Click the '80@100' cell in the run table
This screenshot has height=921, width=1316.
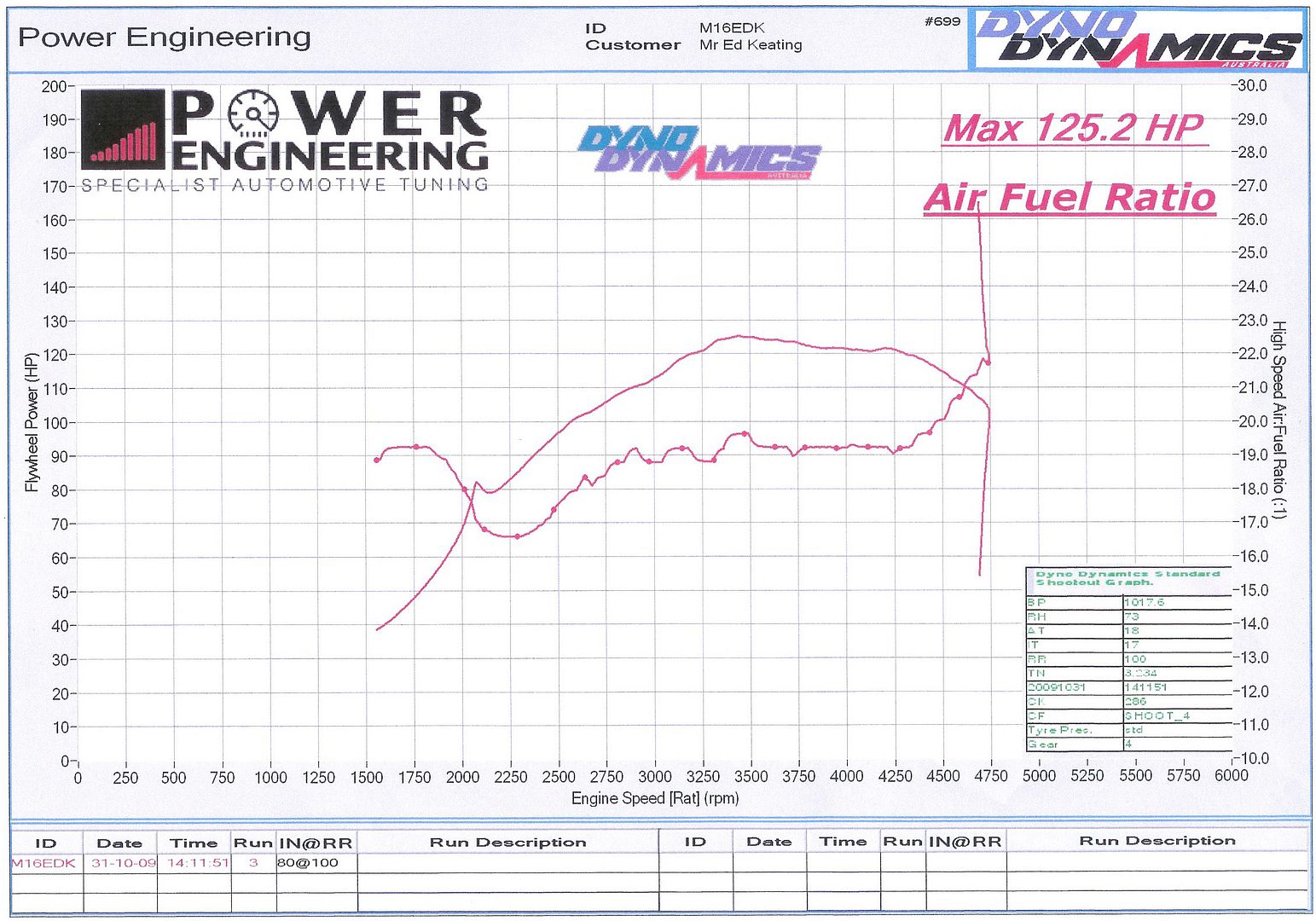pyautogui.click(x=308, y=863)
